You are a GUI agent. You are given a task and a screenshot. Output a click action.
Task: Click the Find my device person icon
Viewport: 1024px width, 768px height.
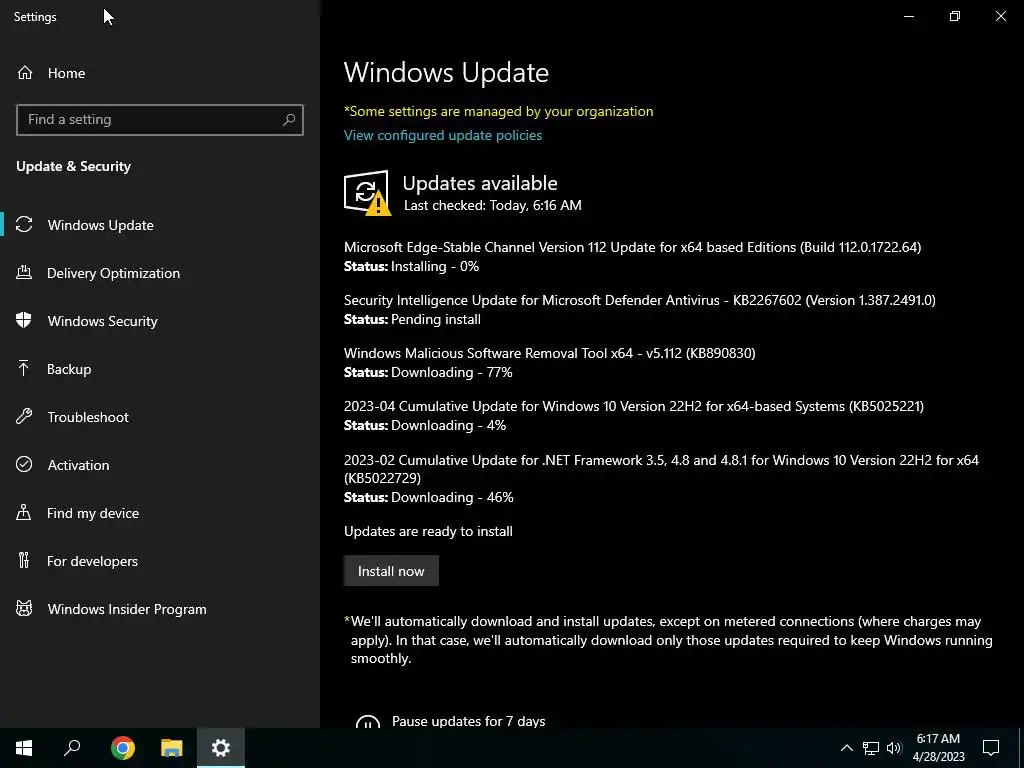point(24,513)
